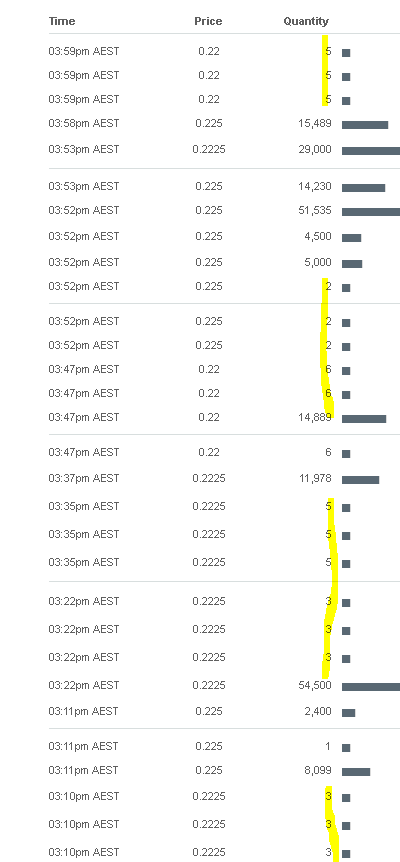This screenshot has height=862, width=400.
Task: Click the quantity value 2,400
Action: pyautogui.click(x=318, y=711)
